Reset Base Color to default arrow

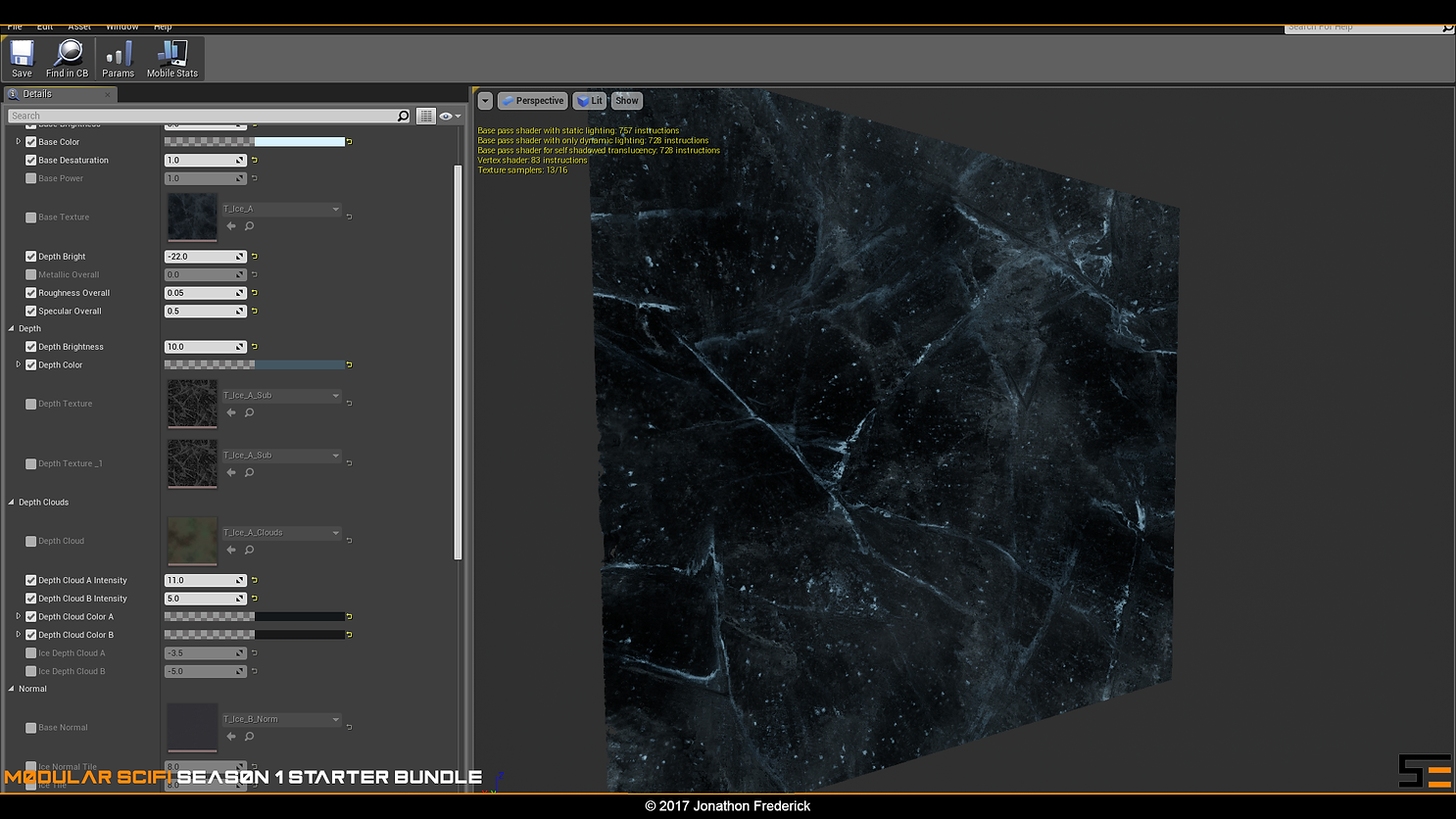pos(349,142)
